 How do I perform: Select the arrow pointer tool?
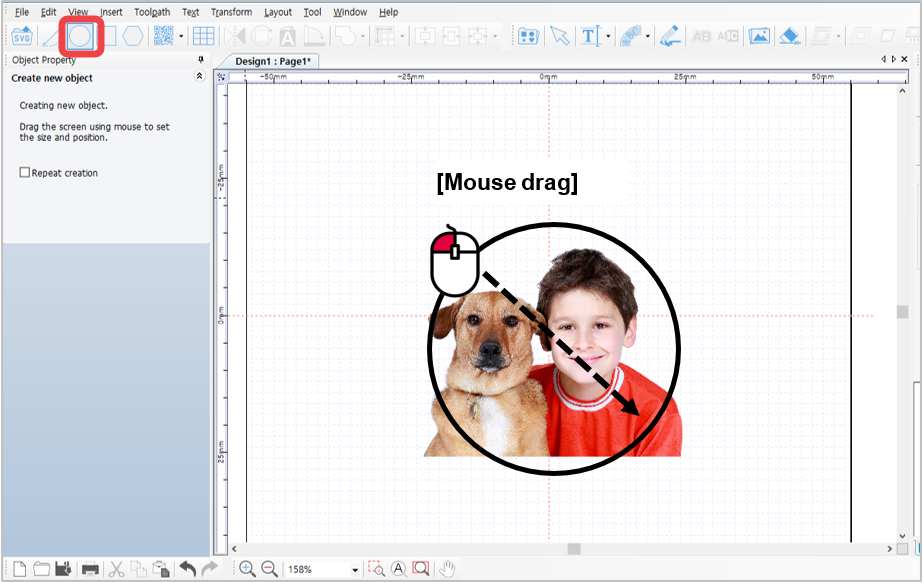tap(559, 37)
